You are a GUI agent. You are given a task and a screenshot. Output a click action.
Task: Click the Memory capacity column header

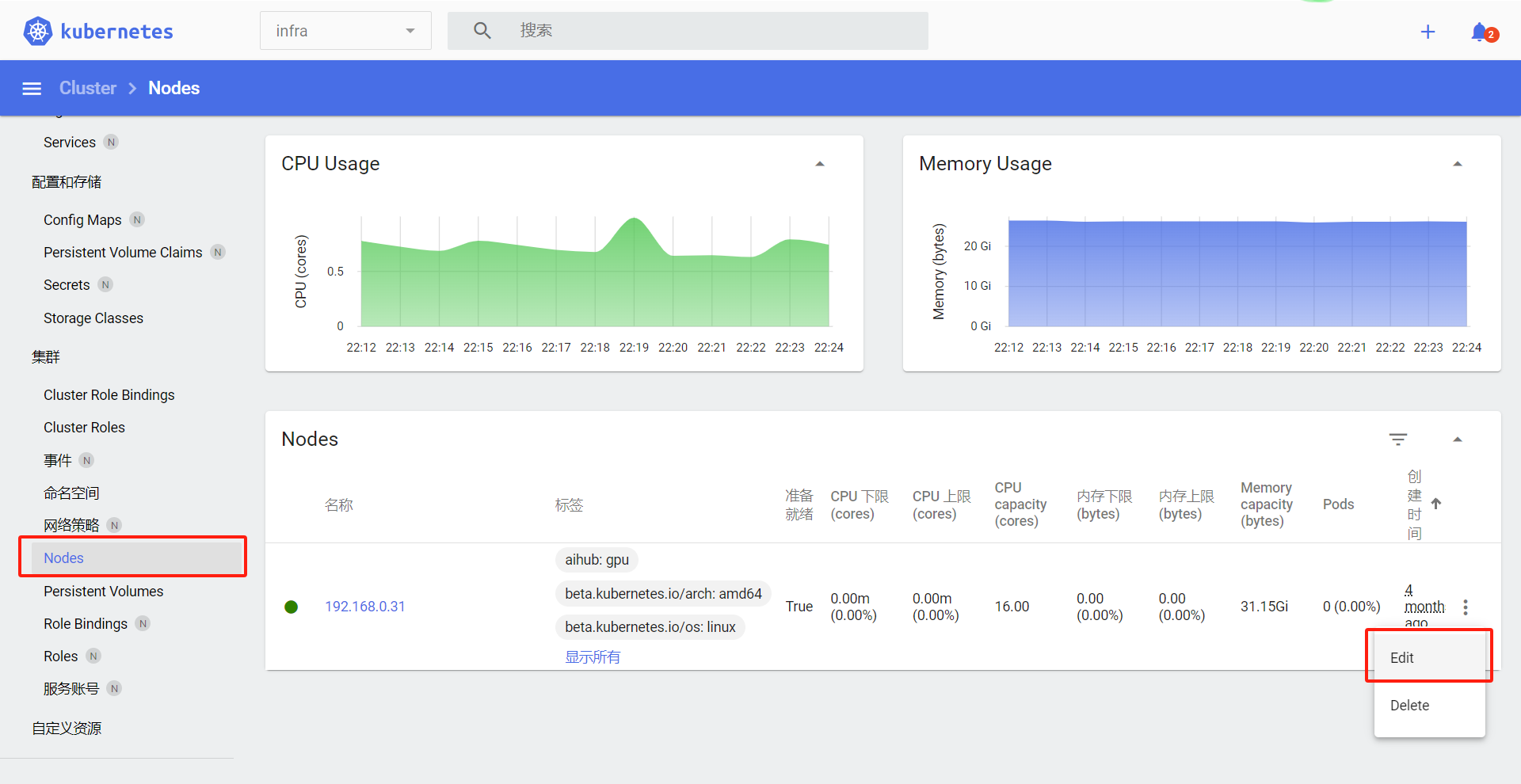pyautogui.click(x=1267, y=504)
